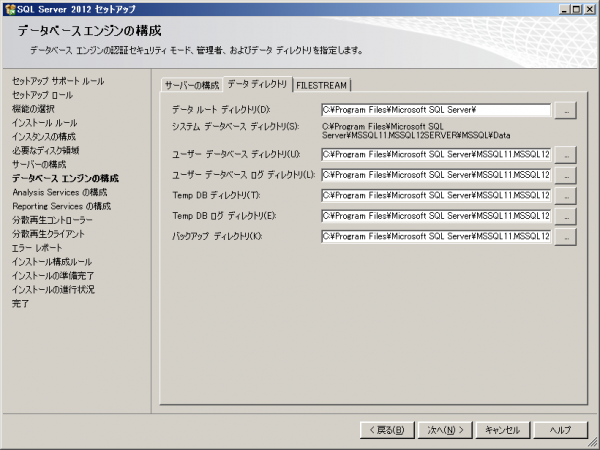
Task: Go back with the 戻る(B) button
Action: pyautogui.click(x=385, y=429)
